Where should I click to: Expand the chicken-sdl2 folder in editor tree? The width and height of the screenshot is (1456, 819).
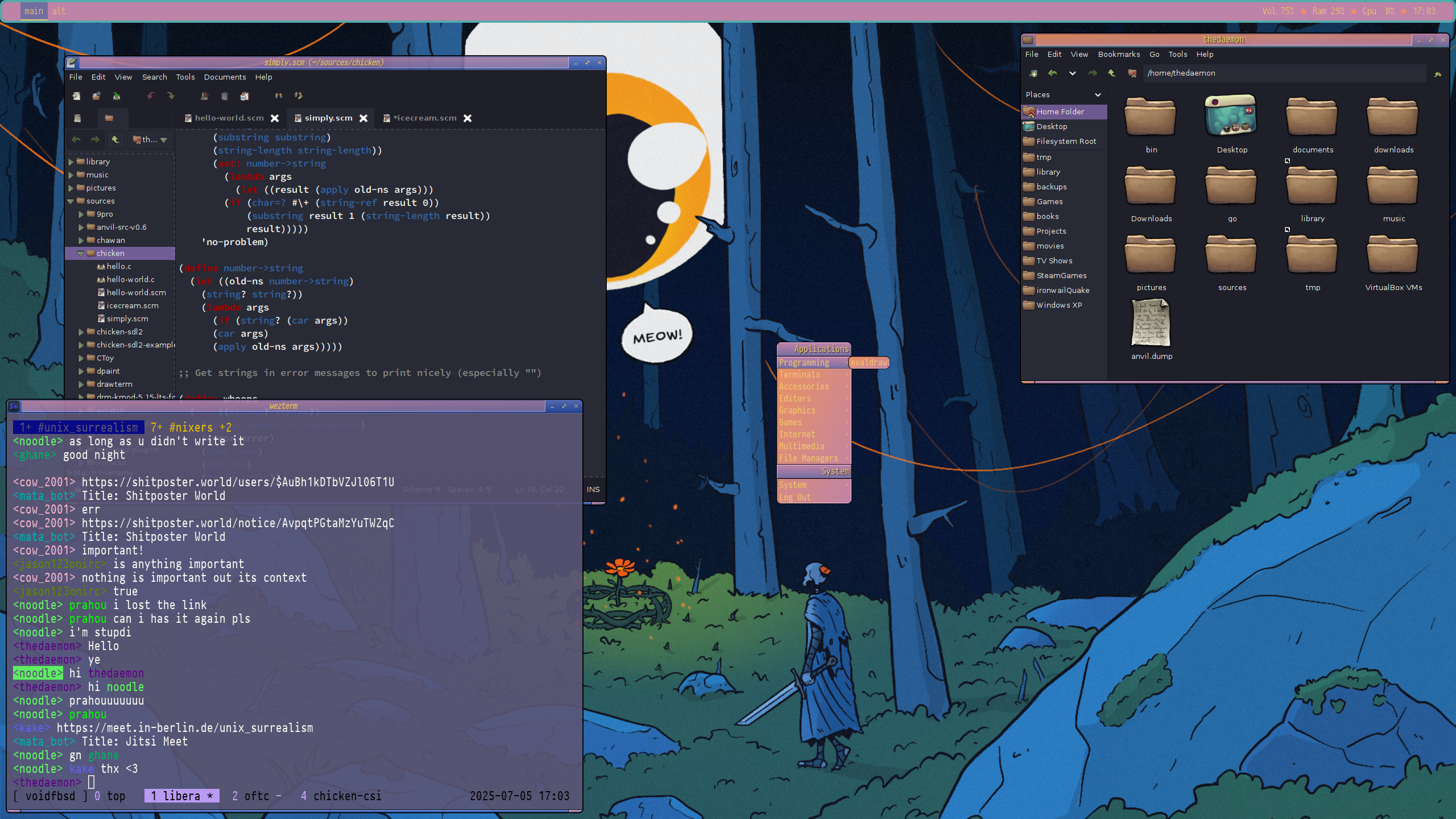point(81,332)
